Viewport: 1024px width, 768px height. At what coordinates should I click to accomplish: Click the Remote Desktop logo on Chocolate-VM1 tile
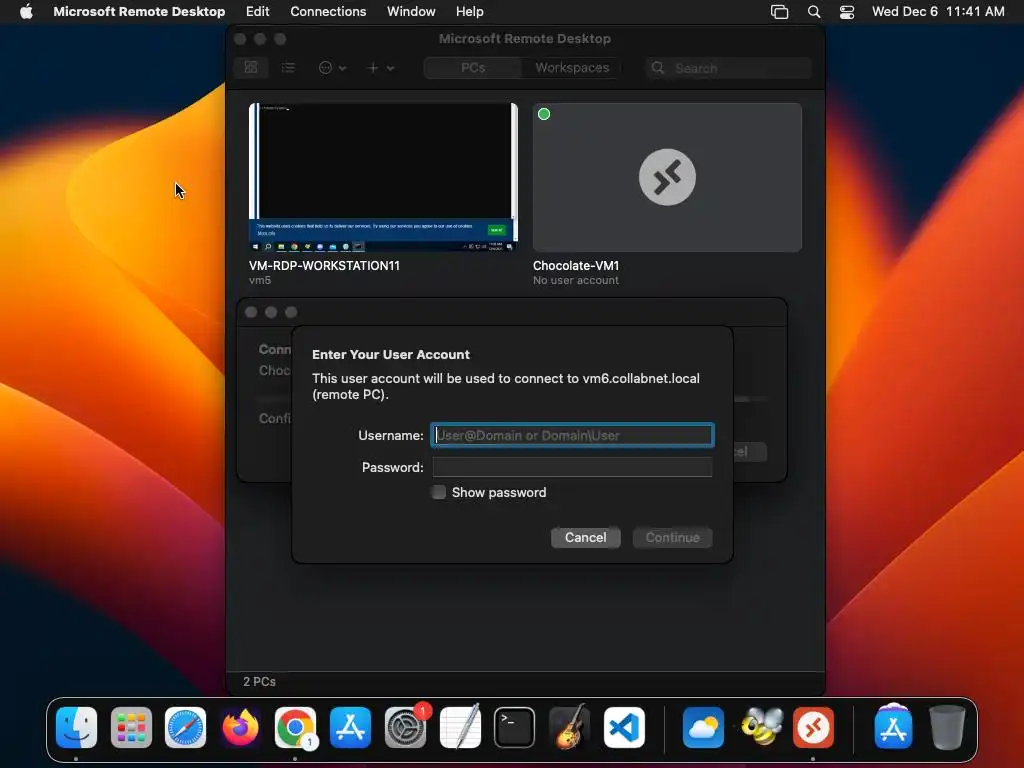[667, 177]
